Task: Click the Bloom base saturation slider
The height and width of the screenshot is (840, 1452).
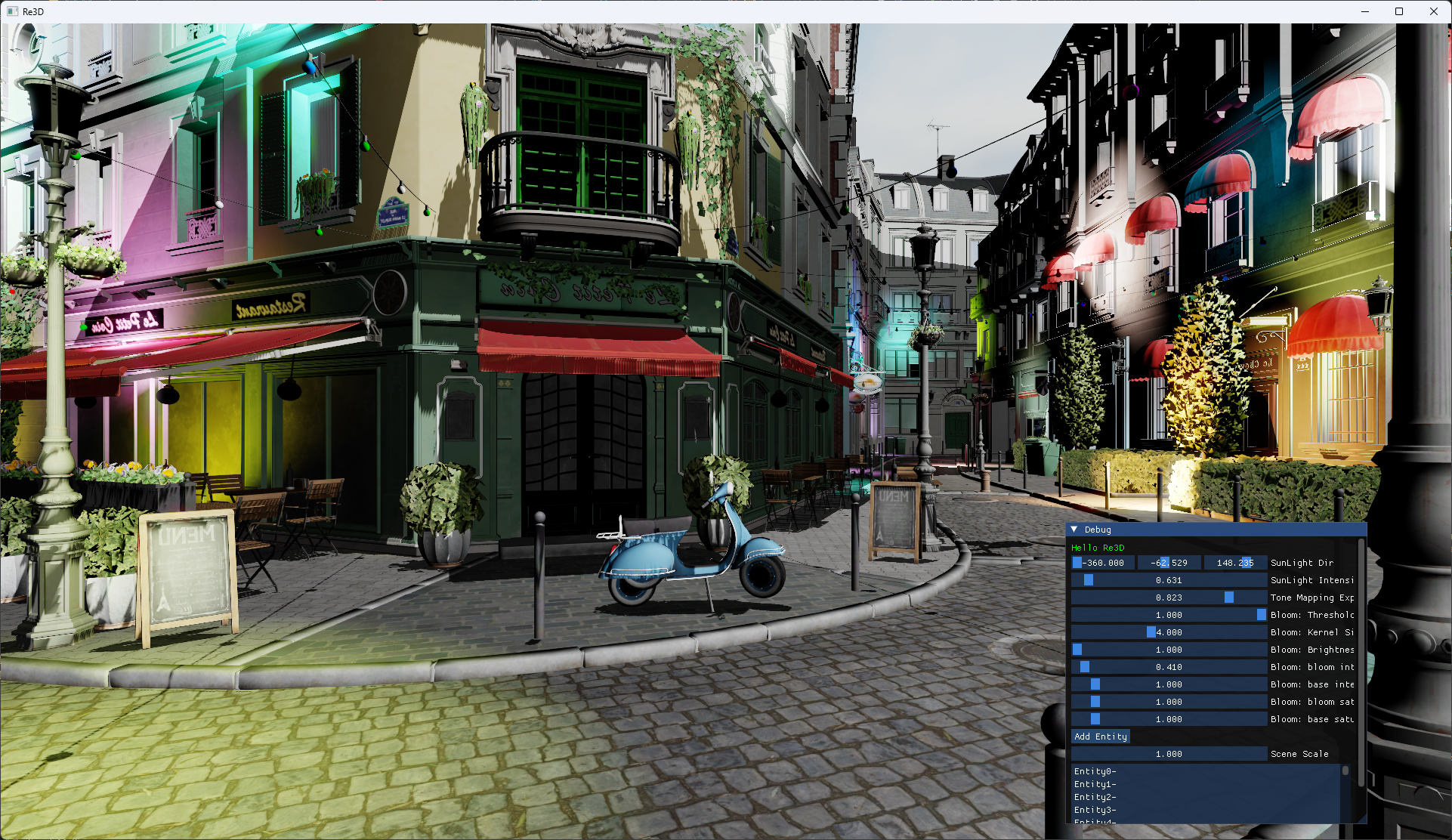Action: click(1169, 719)
